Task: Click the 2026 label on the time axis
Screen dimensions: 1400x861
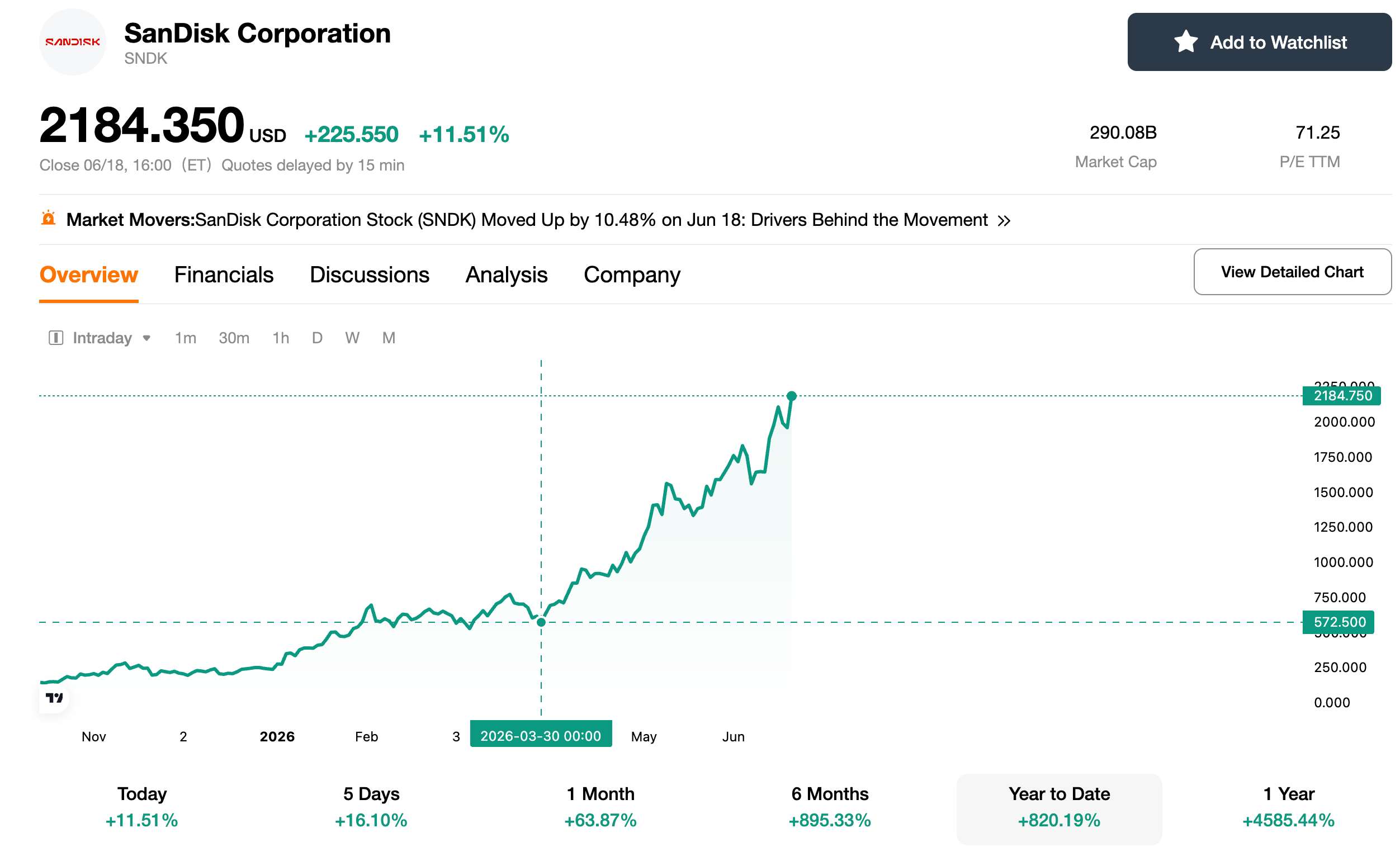Action: (277, 736)
